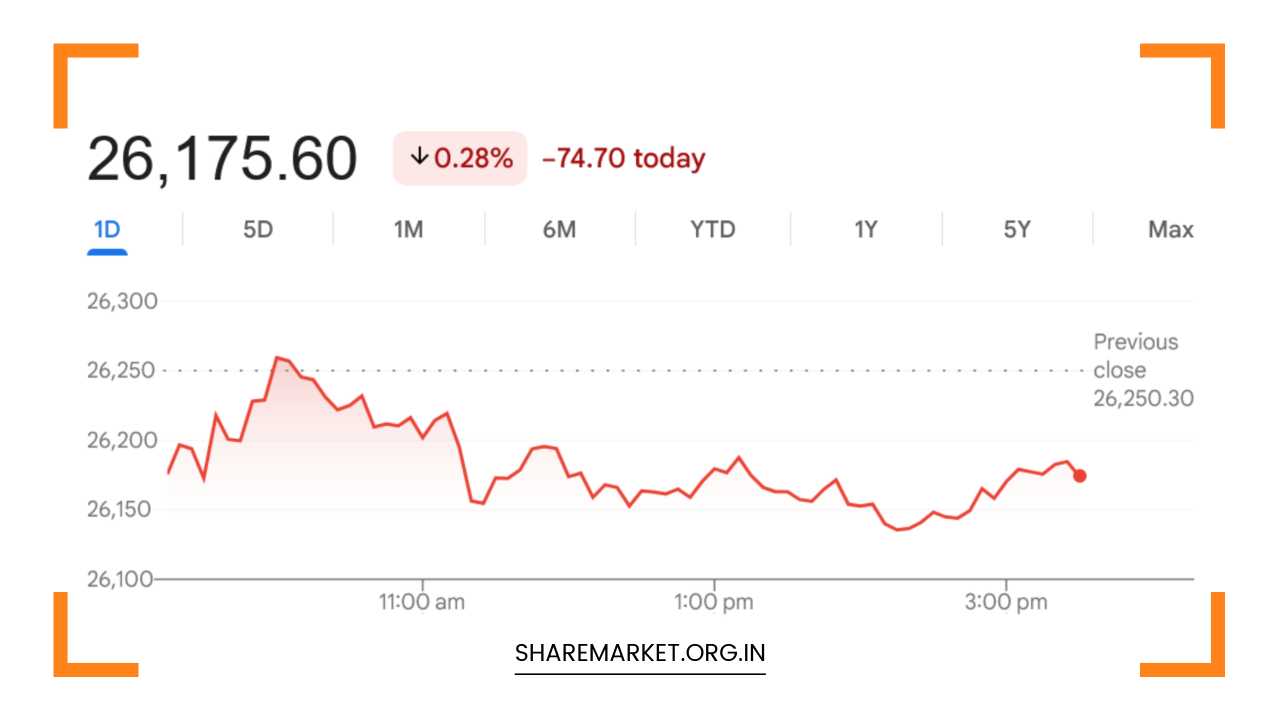Select the 1D time range tab

click(x=107, y=230)
